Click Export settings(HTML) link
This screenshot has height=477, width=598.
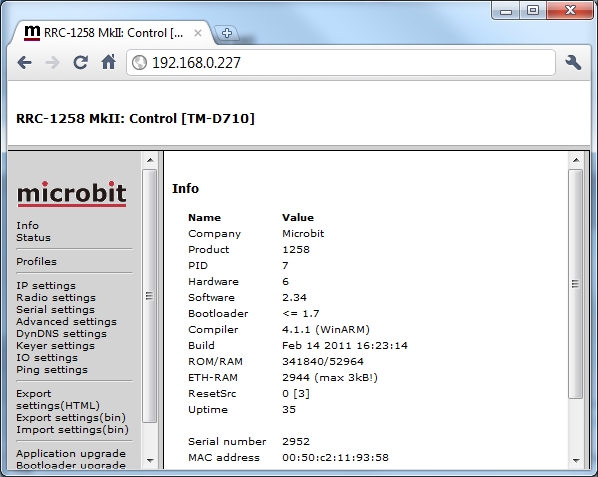tap(58, 400)
